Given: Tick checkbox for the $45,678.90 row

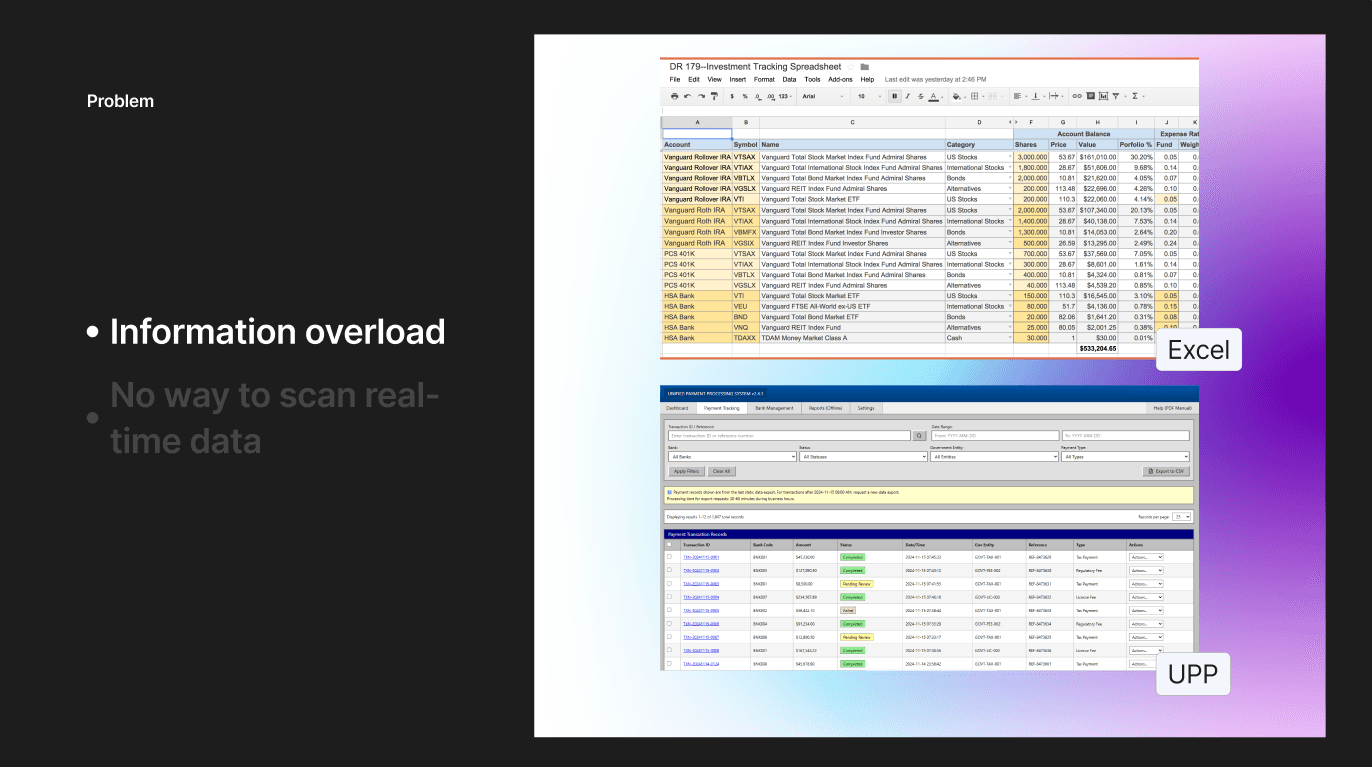Looking at the screenshot, I should (x=670, y=663).
